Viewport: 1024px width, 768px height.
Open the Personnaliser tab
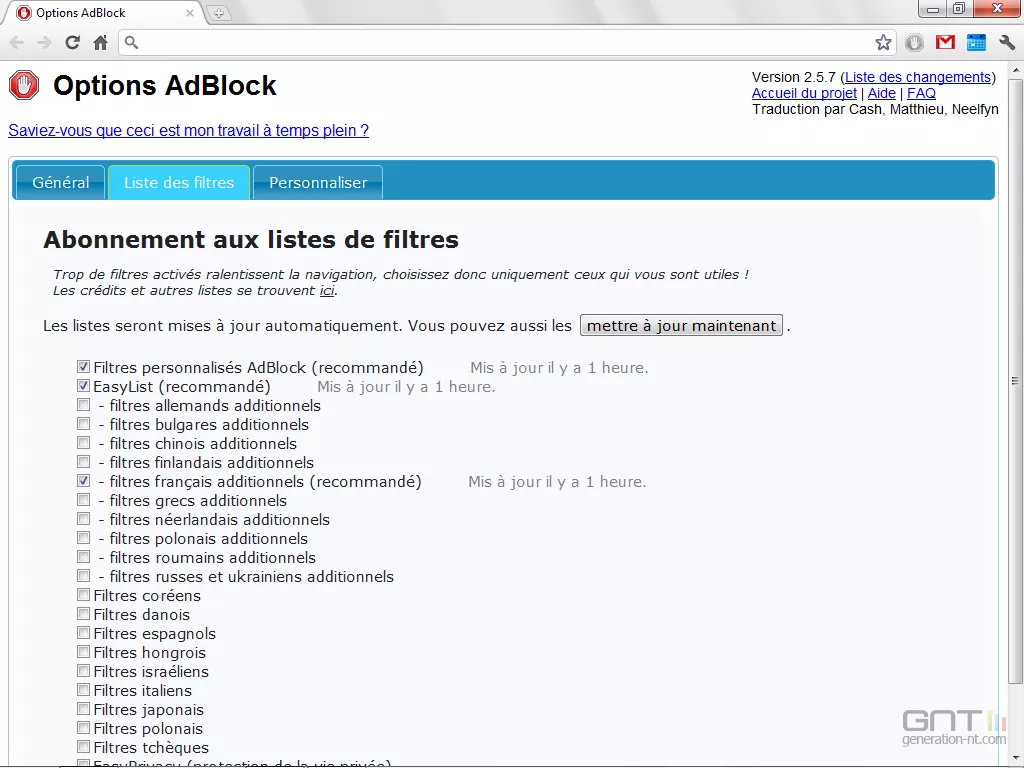pos(317,182)
